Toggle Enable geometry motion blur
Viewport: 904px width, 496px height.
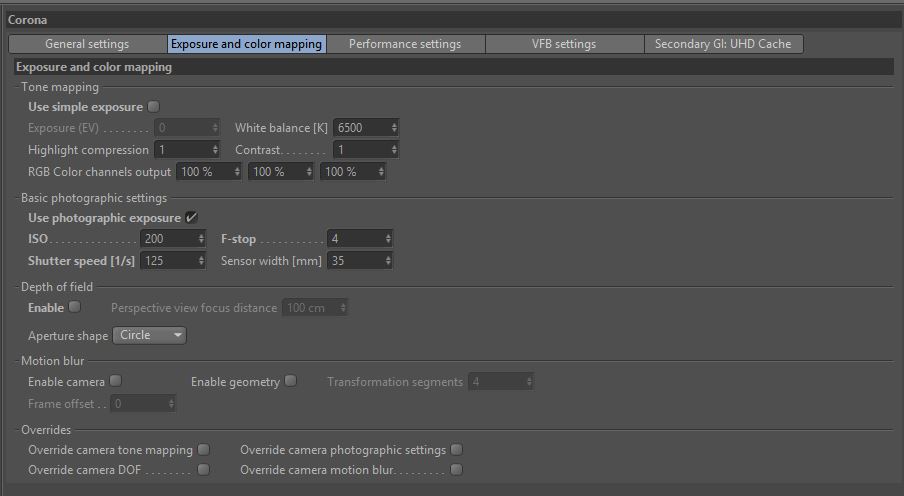pos(290,381)
